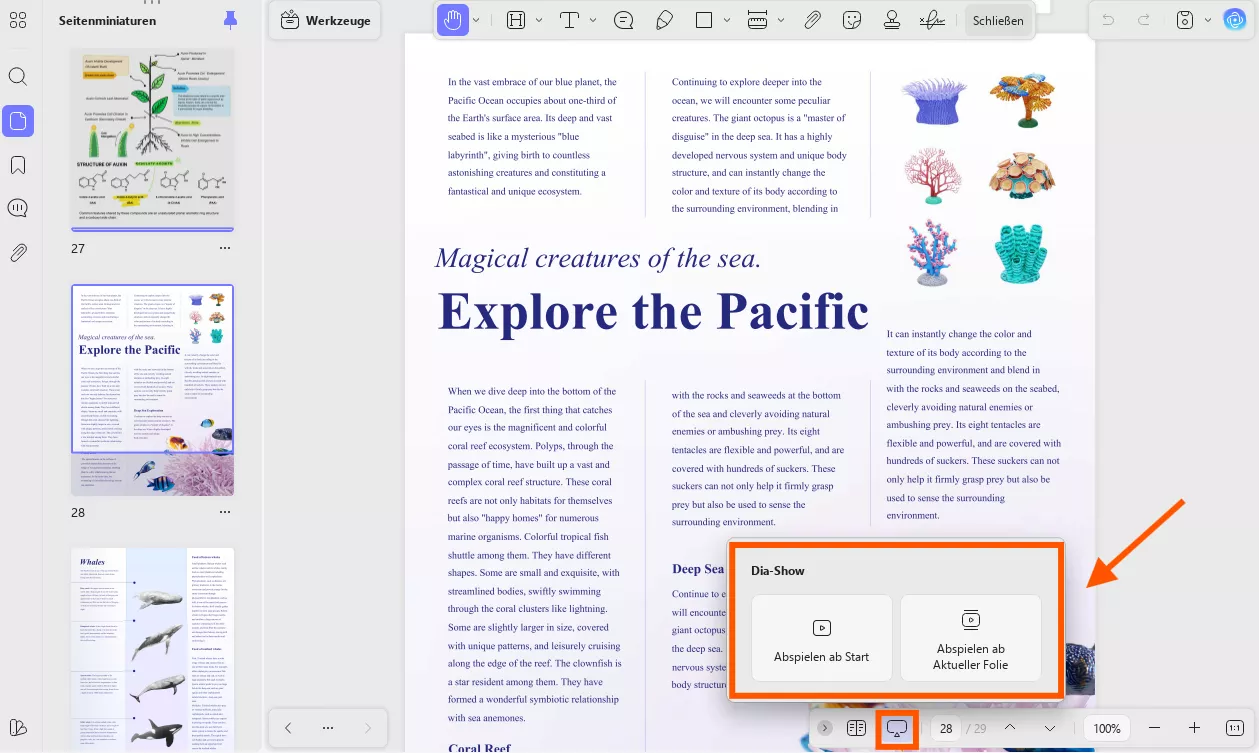Expand the shape rectangle dropdown arrow

click(727, 20)
